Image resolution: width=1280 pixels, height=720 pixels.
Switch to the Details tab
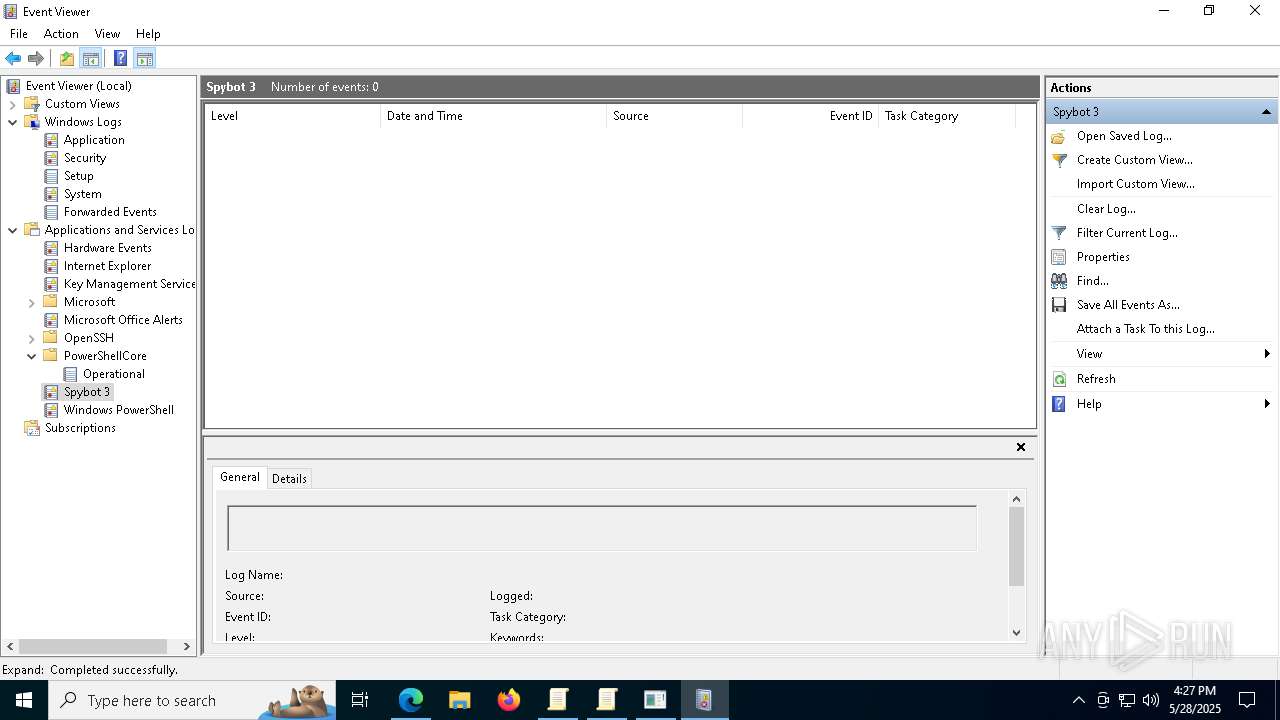(x=289, y=479)
